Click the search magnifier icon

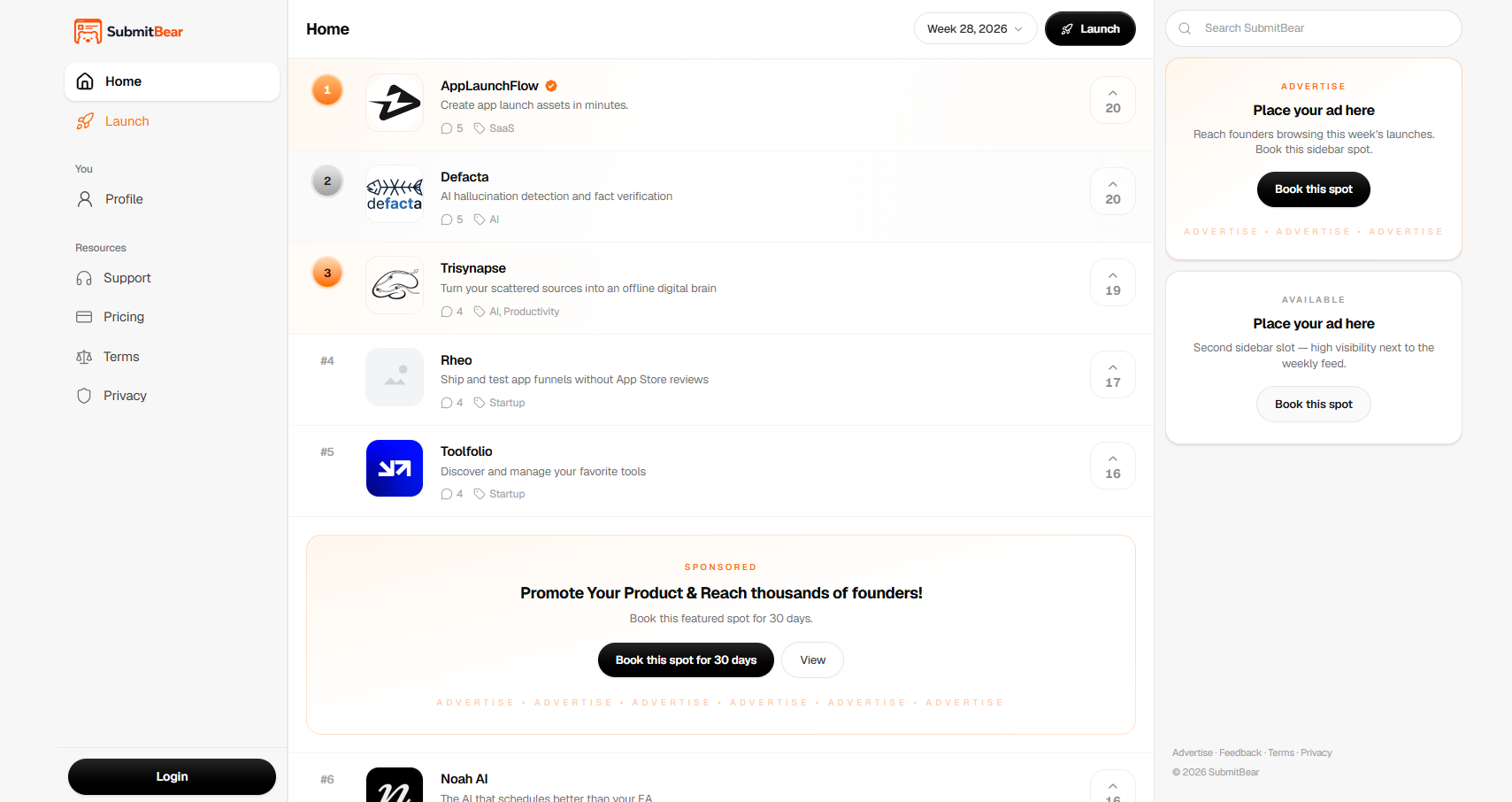click(1185, 28)
